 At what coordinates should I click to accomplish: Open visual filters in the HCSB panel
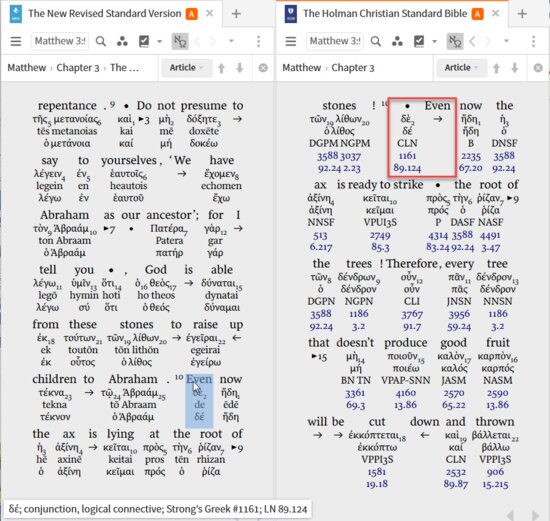coord(397,41)
